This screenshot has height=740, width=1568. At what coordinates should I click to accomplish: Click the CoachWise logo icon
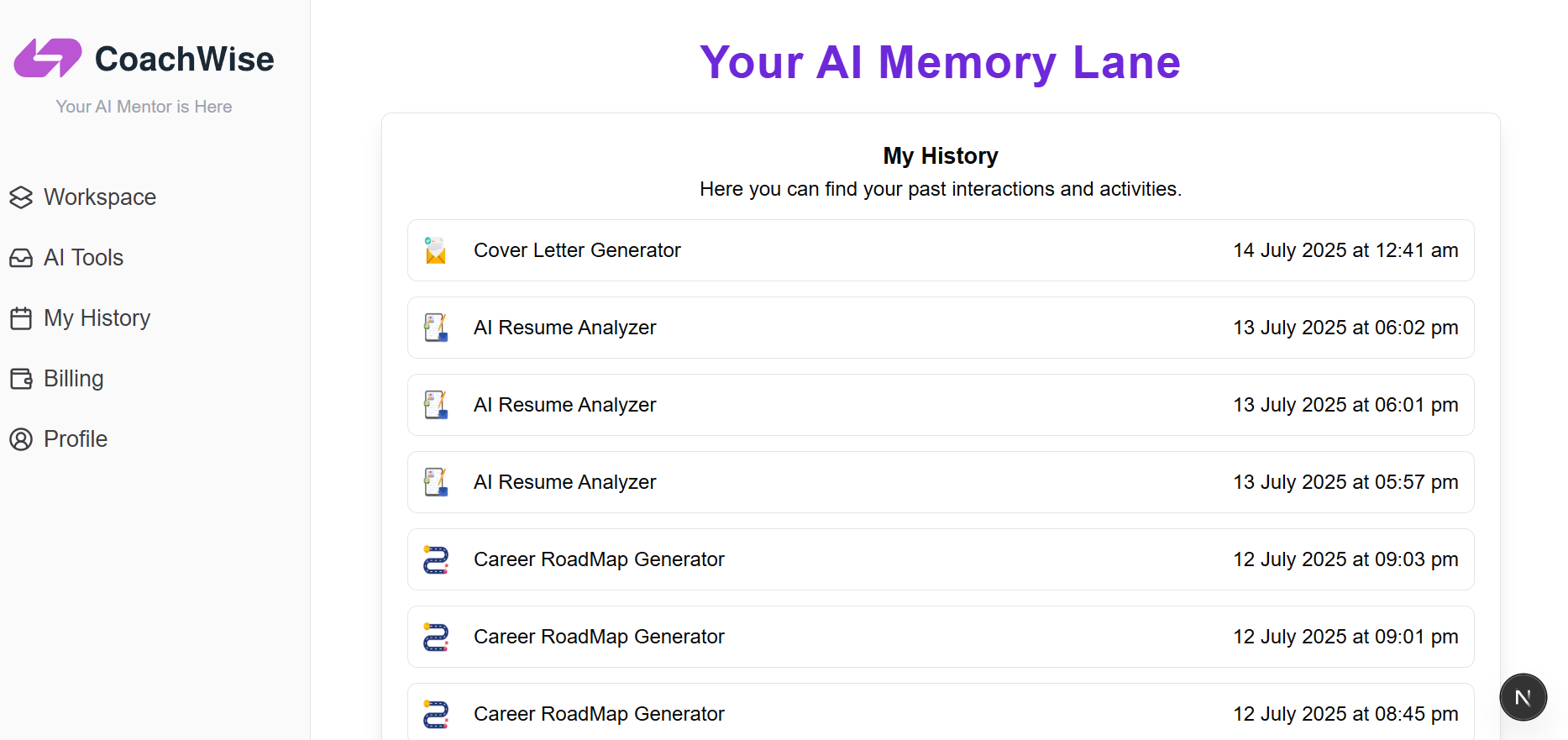(x=48, y=59)
